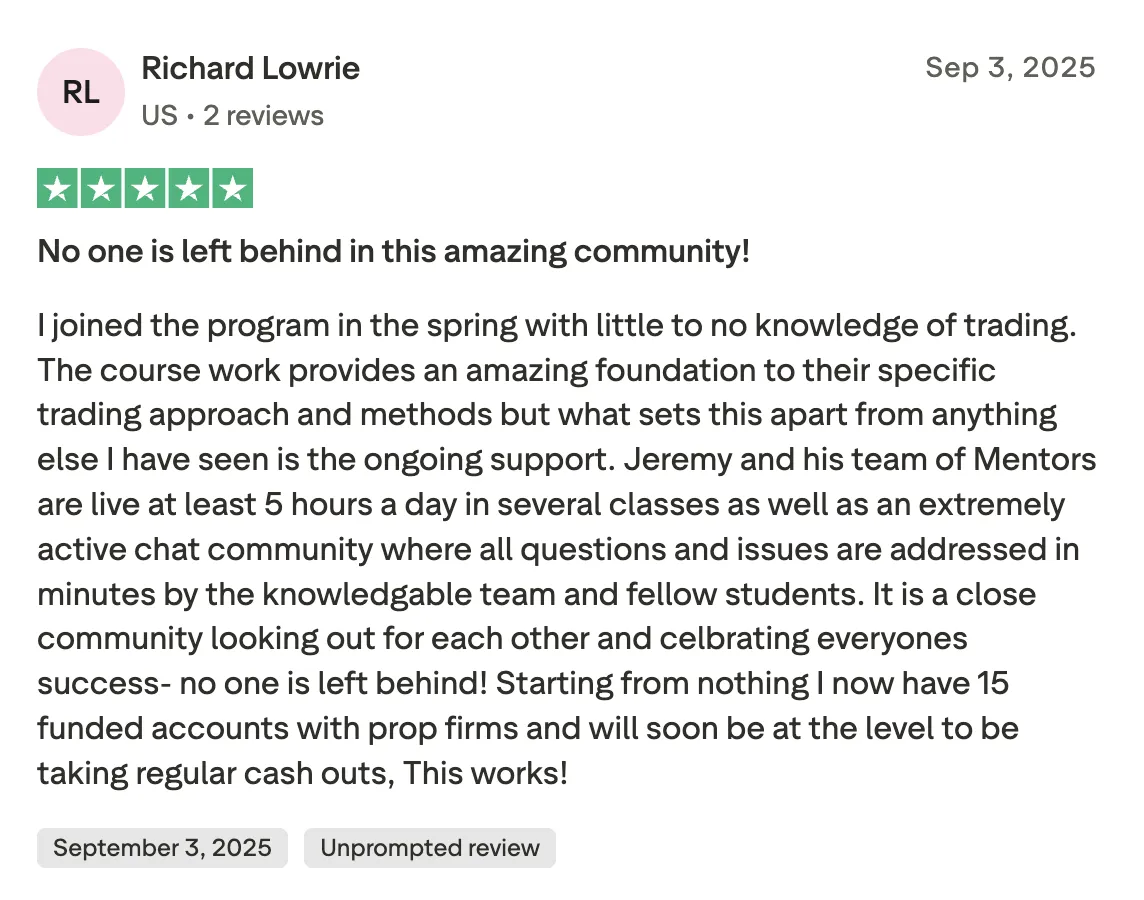Click the phrase ongoing support in review
Image resolution: width=1144 pixels, height=900 pixels.
(486, 460)
